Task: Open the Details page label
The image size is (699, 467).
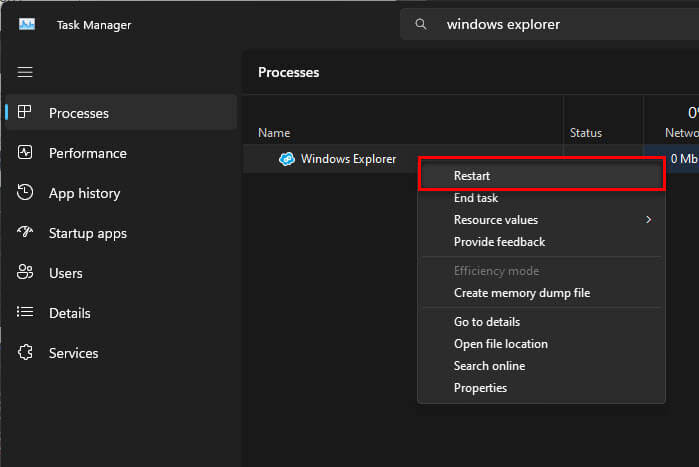Action: point(70,313)
